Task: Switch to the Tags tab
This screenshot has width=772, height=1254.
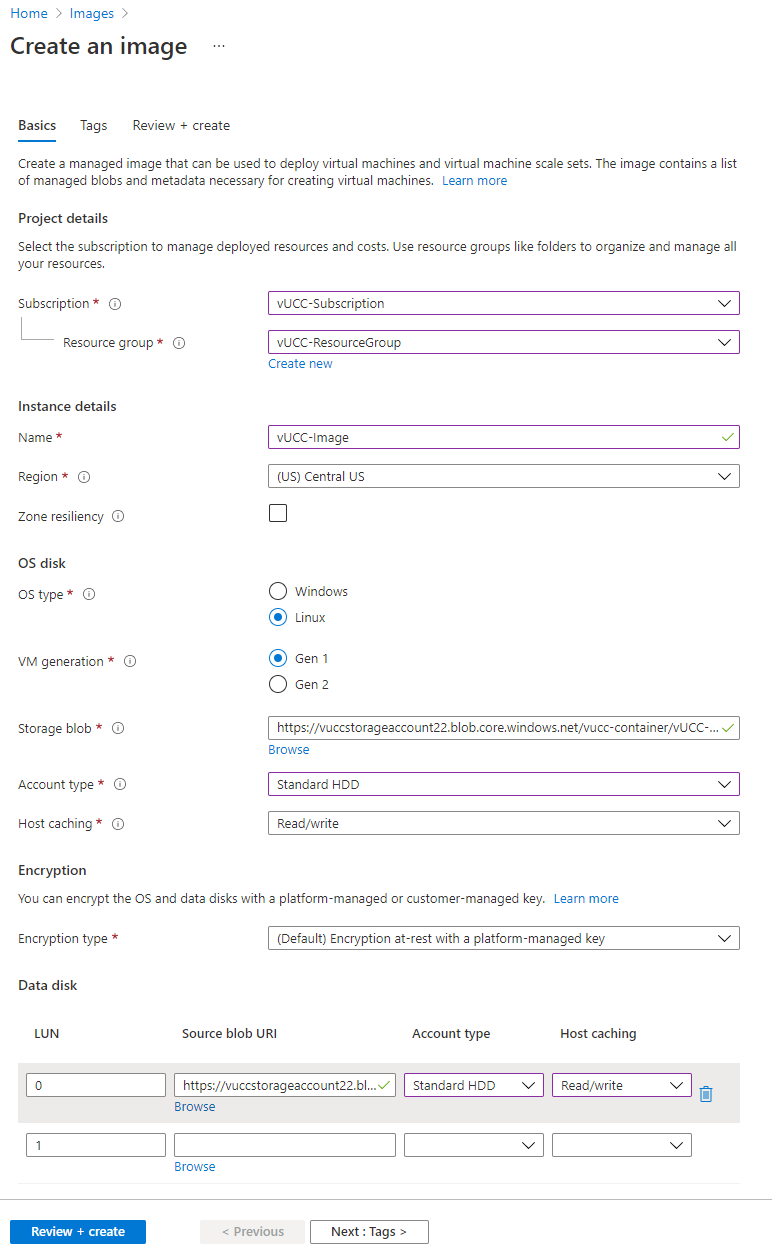Action: (94, 126)
